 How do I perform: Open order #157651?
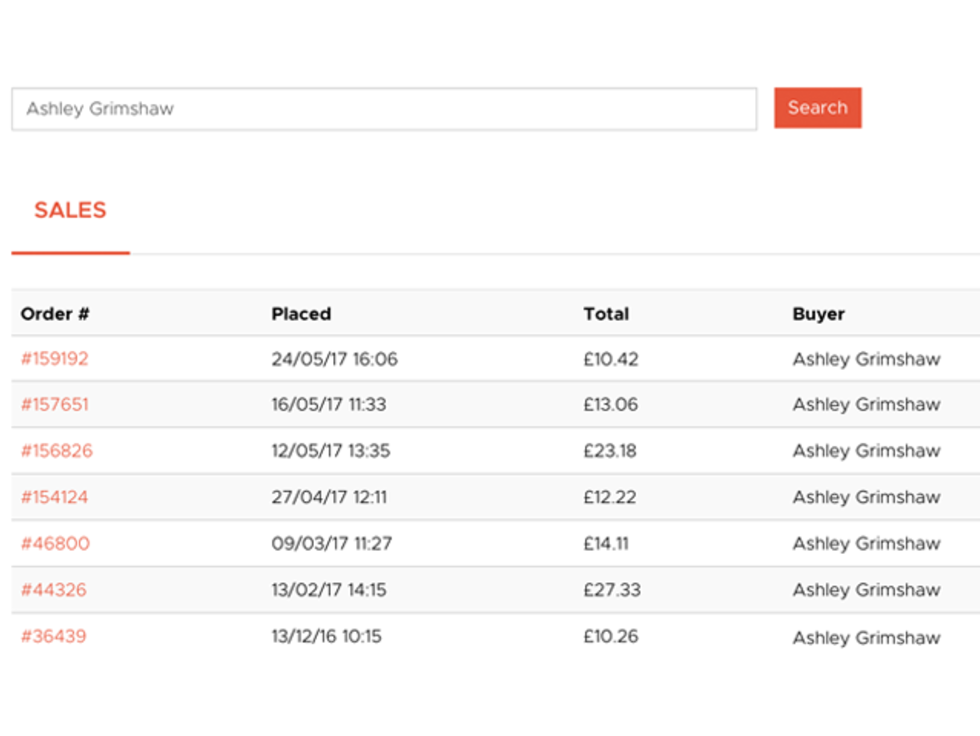54,405
